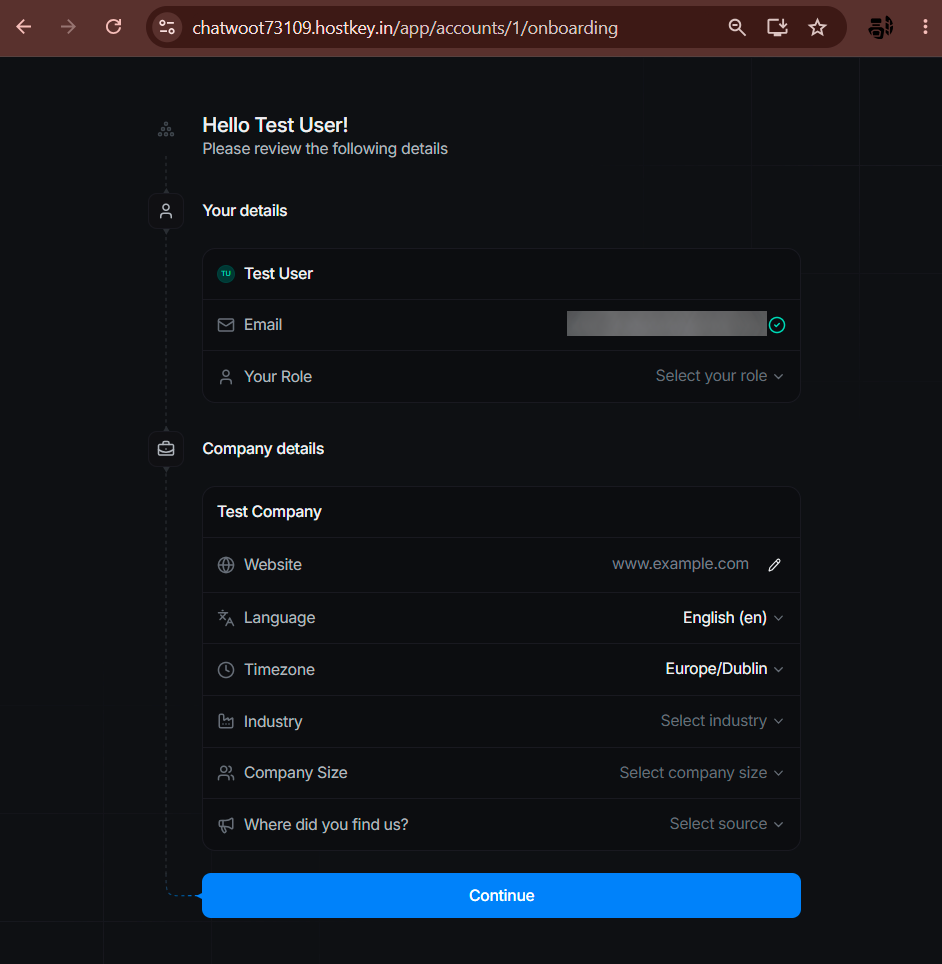Click the green verified check beside email
Screen dimensions: 942x964
[x=777, y=325]
